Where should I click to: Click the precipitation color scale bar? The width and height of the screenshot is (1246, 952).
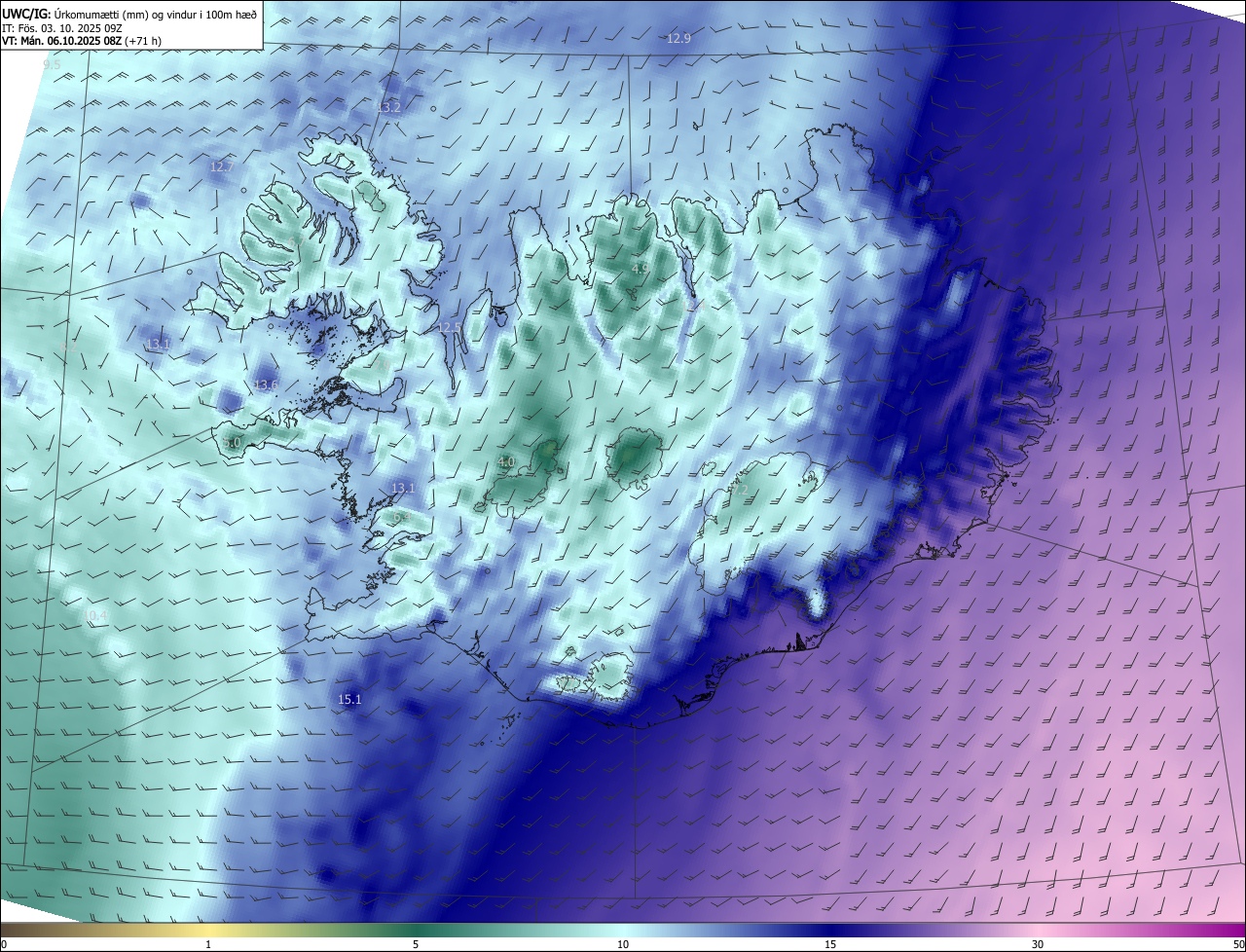pos(623,931)
